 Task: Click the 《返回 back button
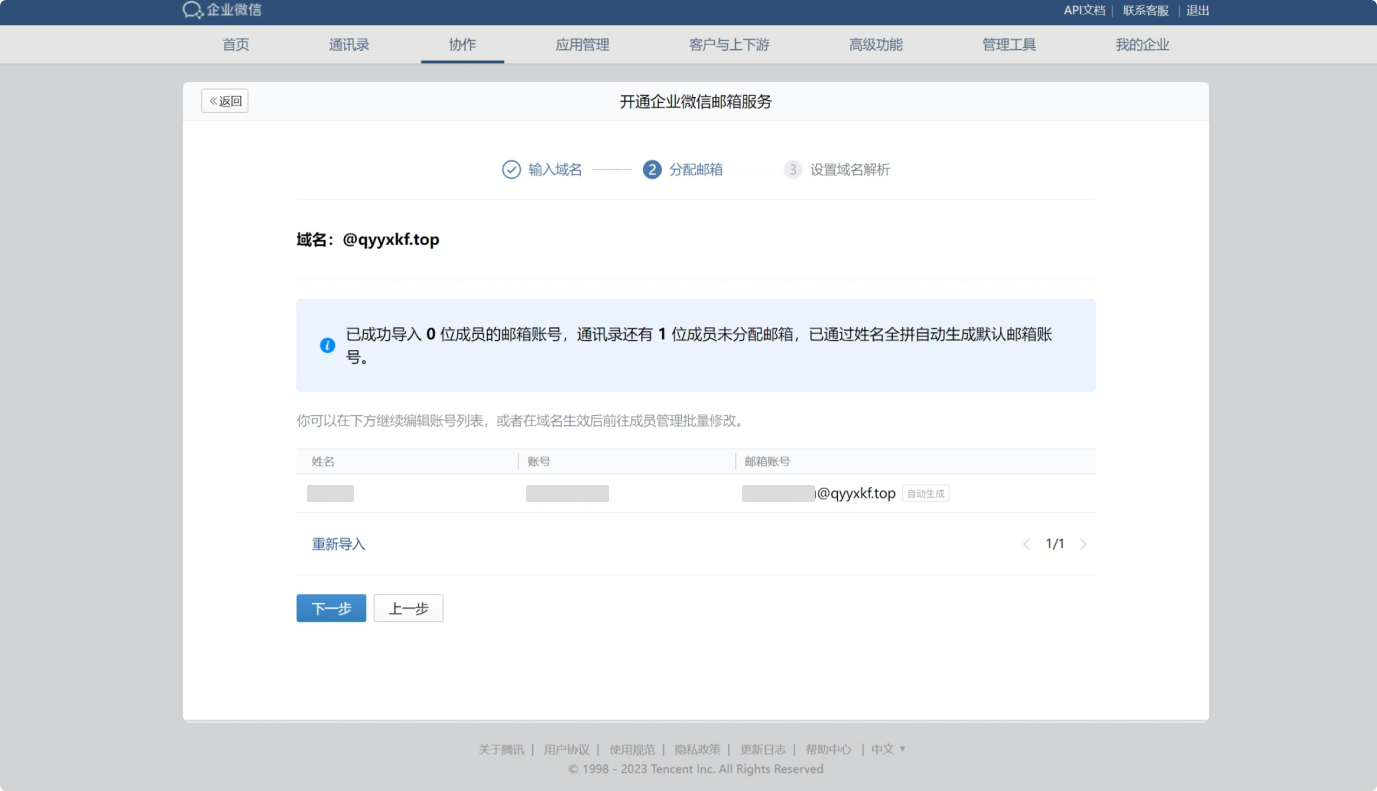tap(225, 100)
